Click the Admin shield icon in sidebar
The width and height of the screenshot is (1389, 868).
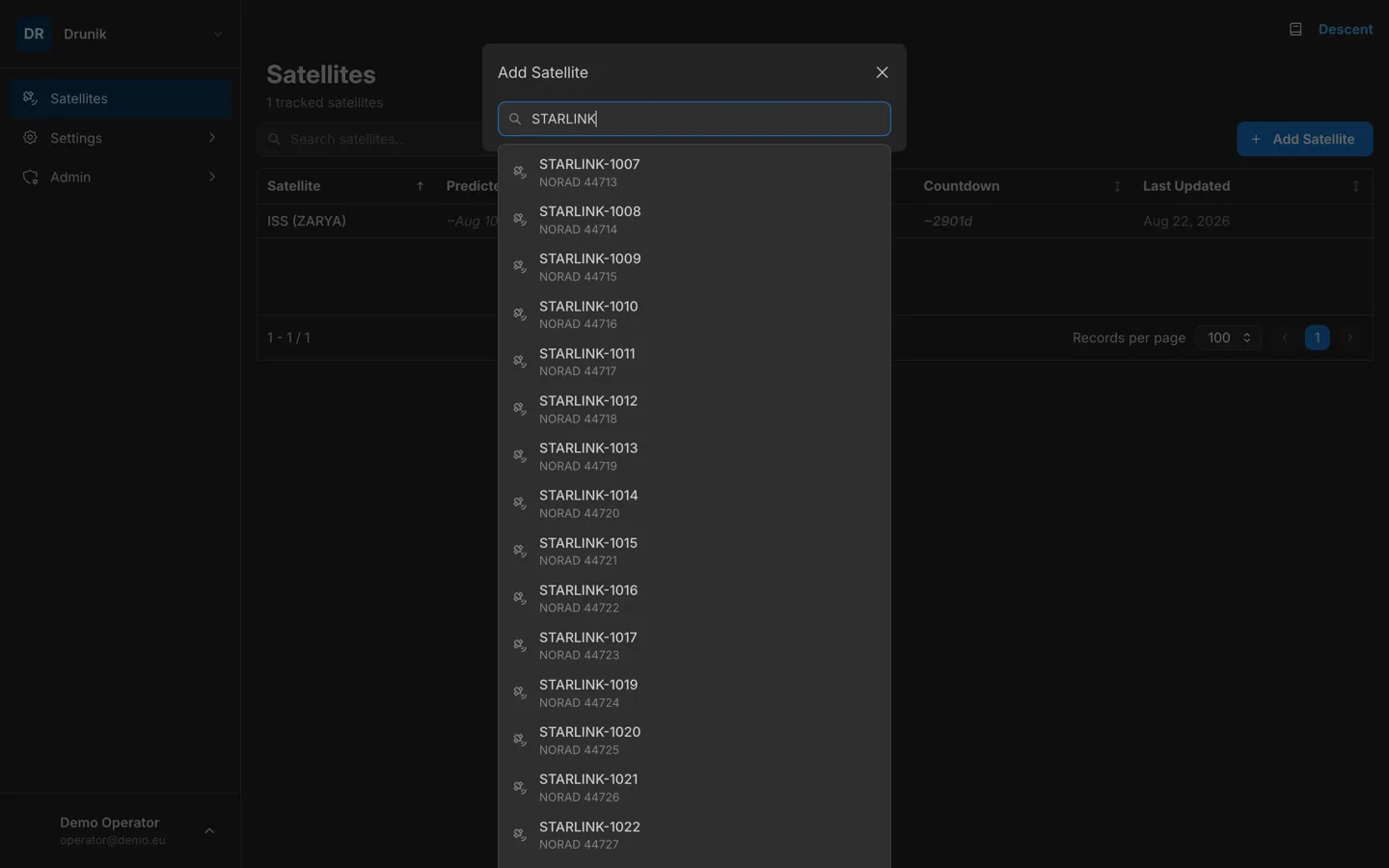click(30, 177)
